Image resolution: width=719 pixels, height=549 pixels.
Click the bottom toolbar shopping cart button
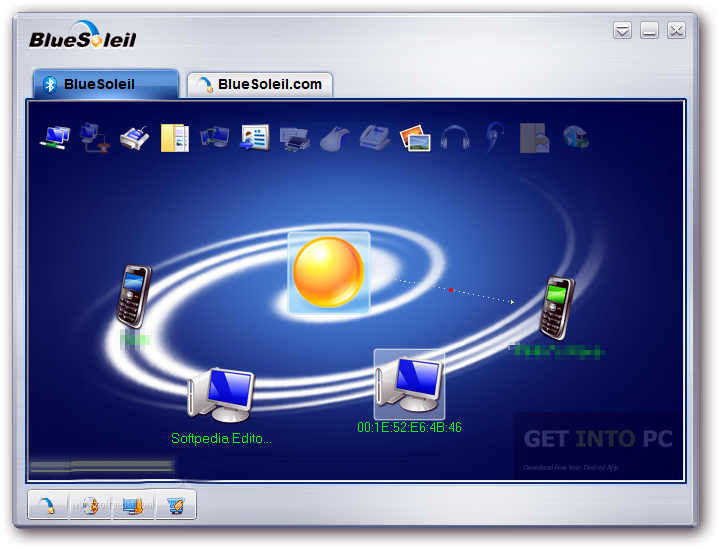(x=176, y=505)
